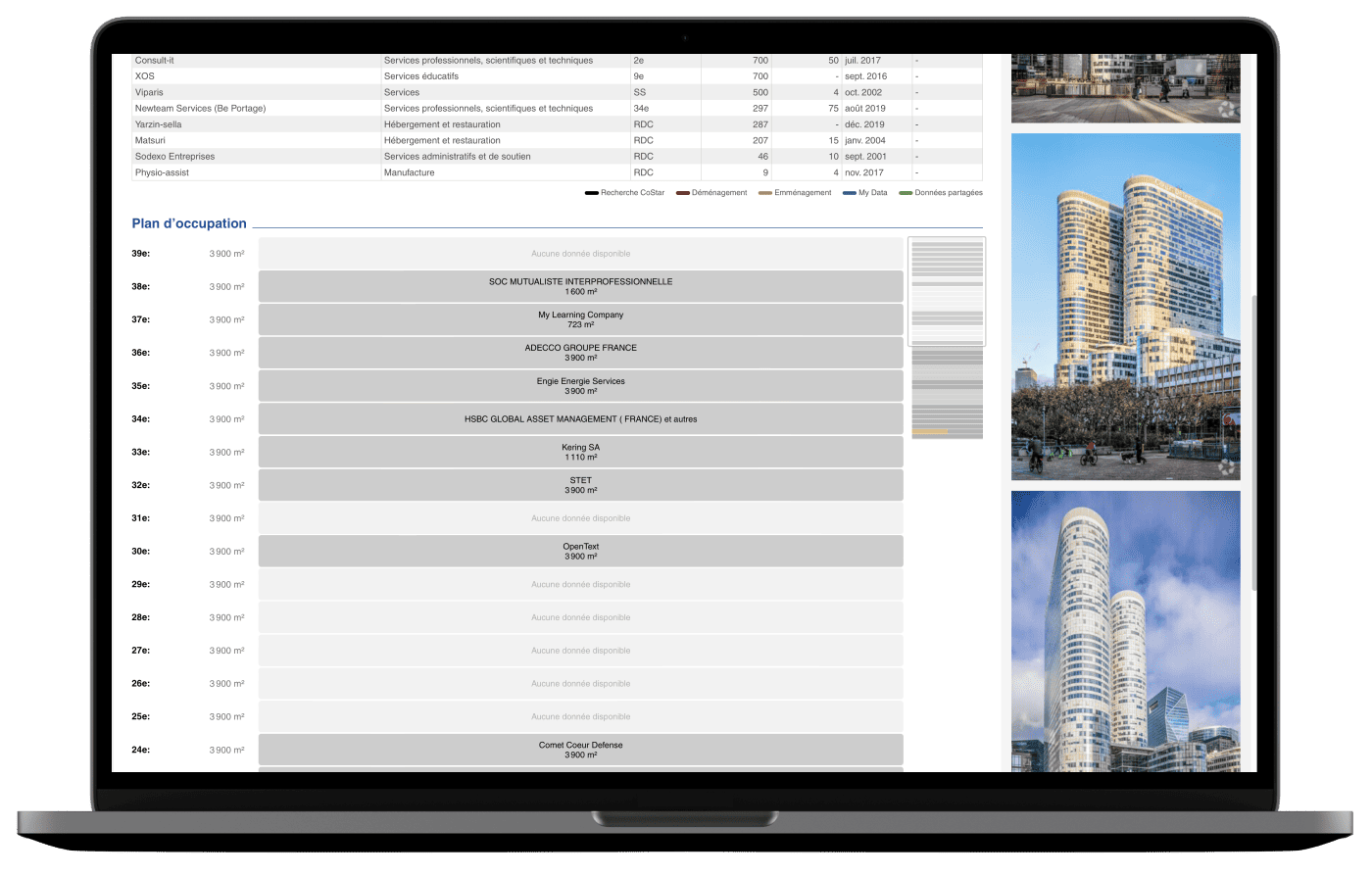
Task: Click the tan Emménagement legend marker
Action: click(764, 193)
